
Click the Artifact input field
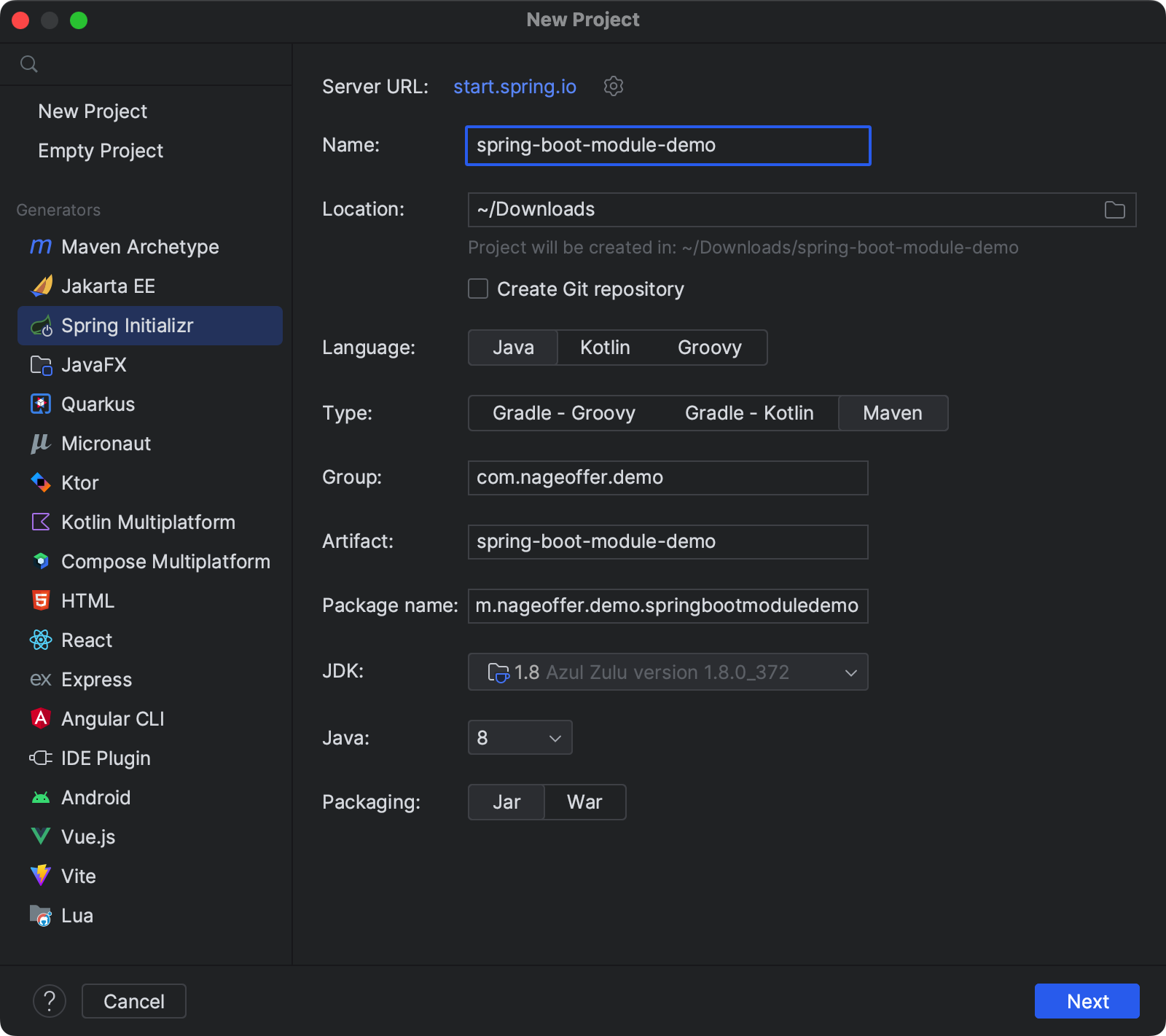pos(668,542)
